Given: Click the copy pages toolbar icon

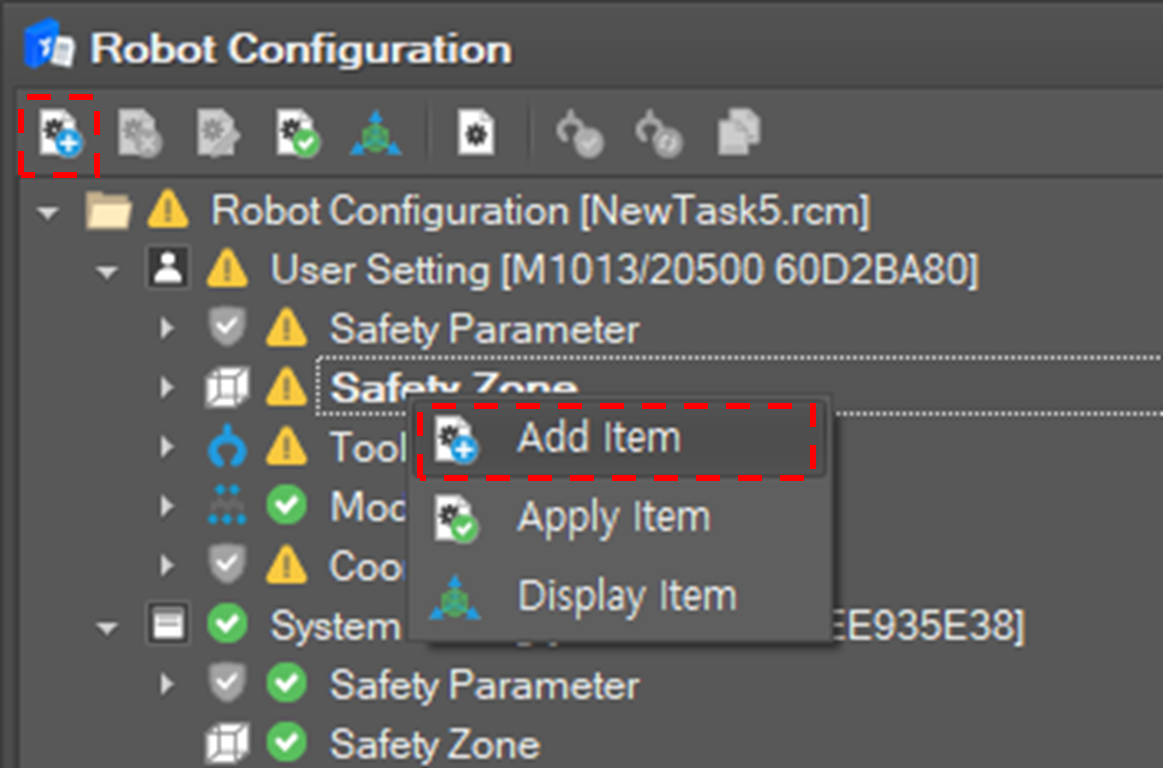Looking at the screenshot, I should pyautogui.click(x=739, y=134).
